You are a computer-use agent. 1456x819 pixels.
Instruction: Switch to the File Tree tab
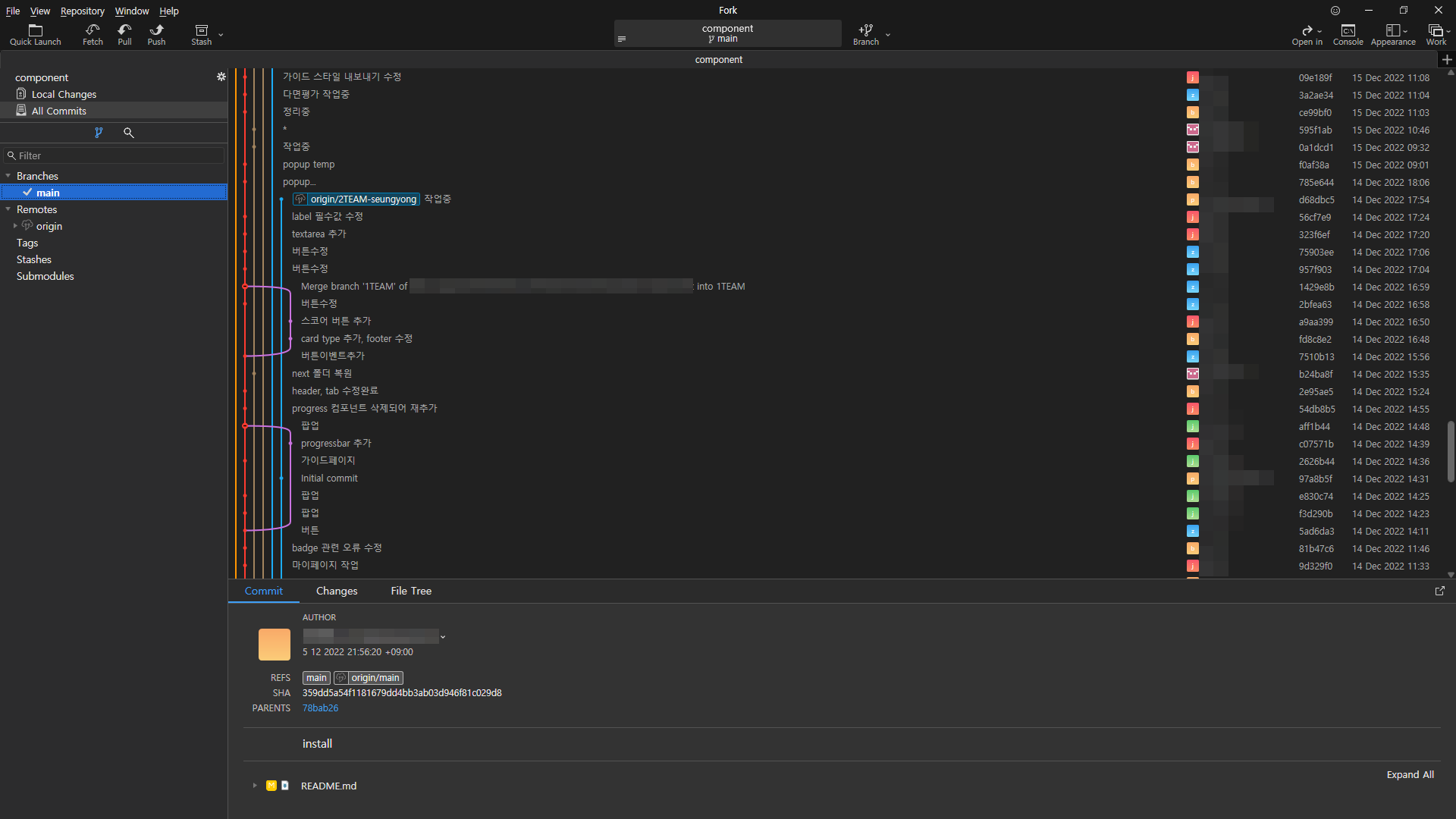click(x=411, y=591)
